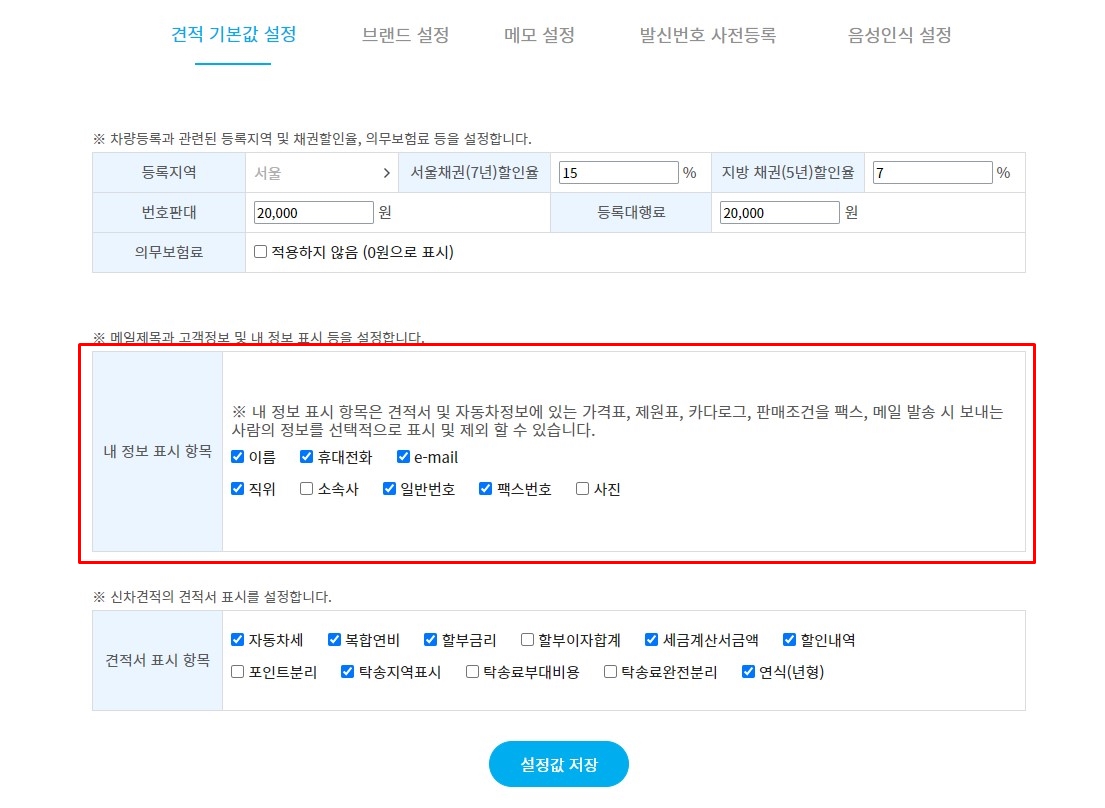Click the 등록대행료 amount field
This screenshot has height=808, width=1105.
(x=779, y=212)
